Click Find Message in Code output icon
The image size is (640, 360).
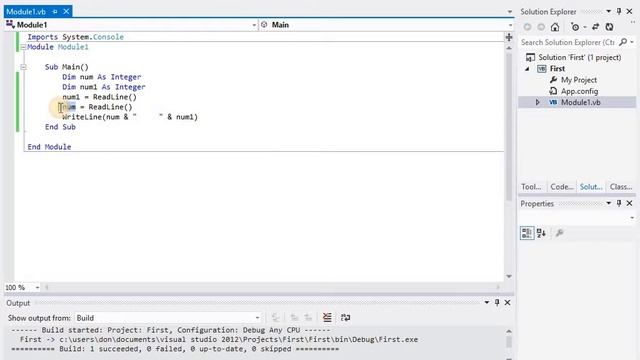(276, 318)
